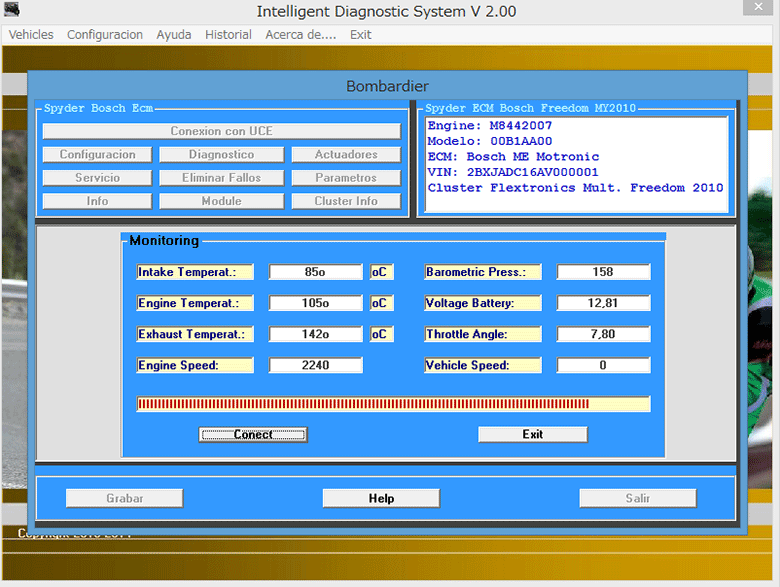Click the Modelo: 00B1AA00 line
Image resolution: width=780 pixels, height=587 pixels.
[x=489, y=141]
